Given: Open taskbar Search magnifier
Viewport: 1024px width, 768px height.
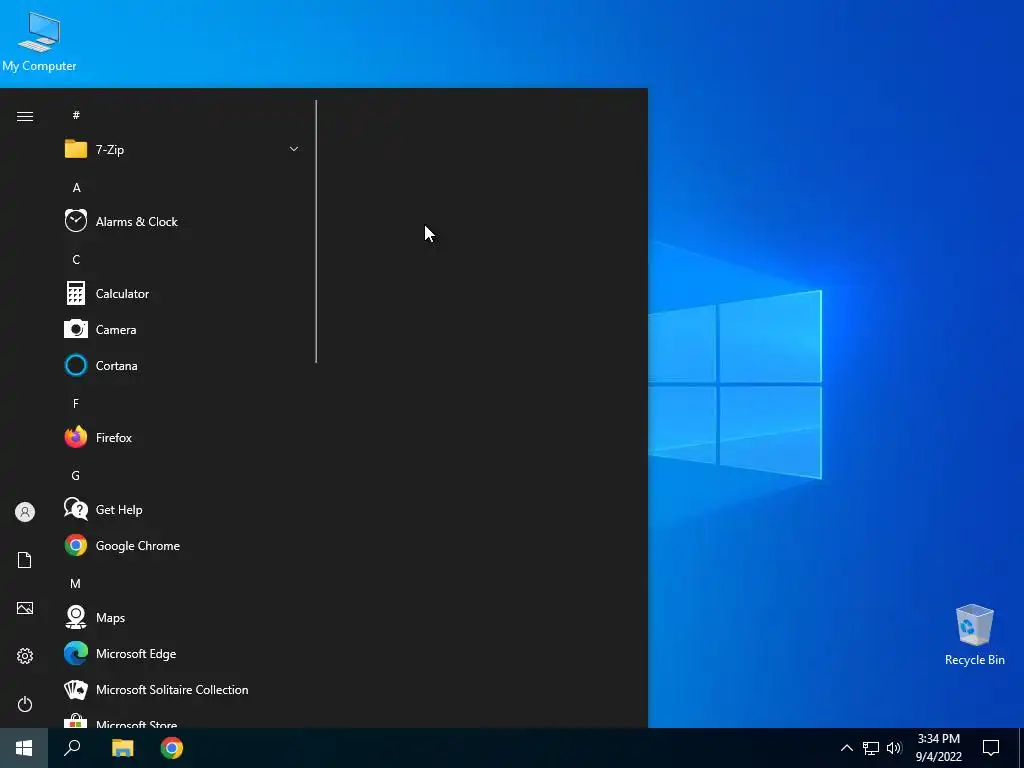Looking at the screenshot, I should tap(72, 748).
